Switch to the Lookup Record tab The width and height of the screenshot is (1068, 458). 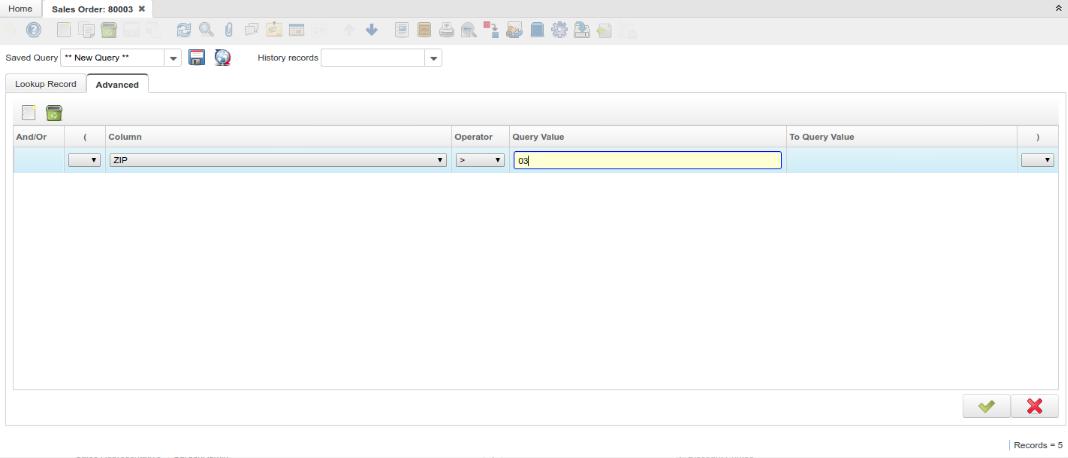click(46, 84)
